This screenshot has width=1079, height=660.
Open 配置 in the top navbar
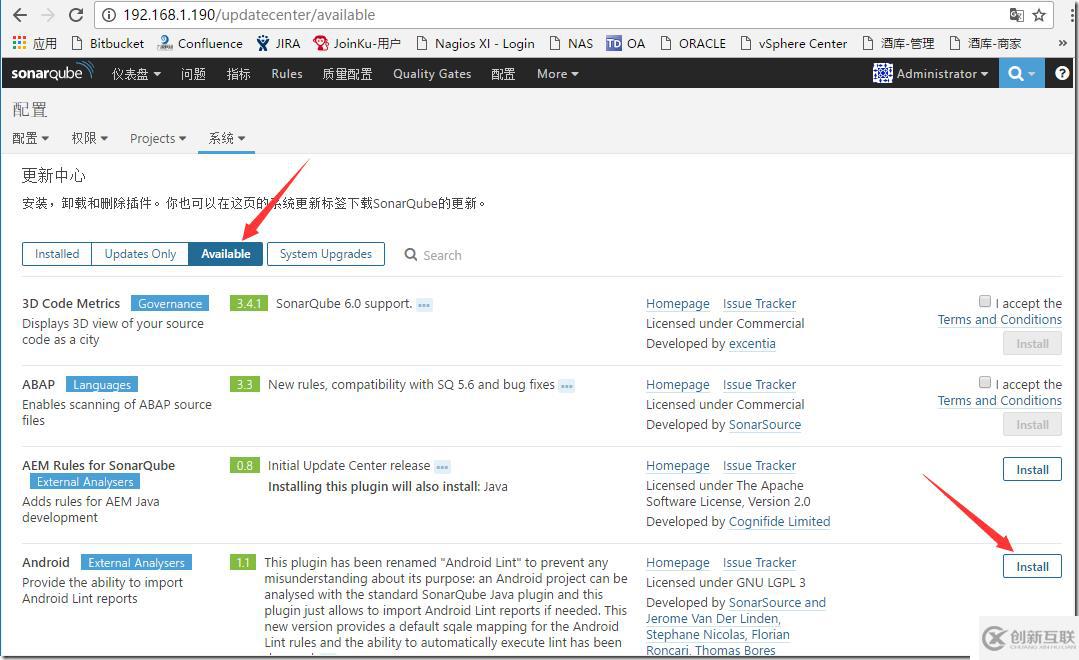click(503, 74)
